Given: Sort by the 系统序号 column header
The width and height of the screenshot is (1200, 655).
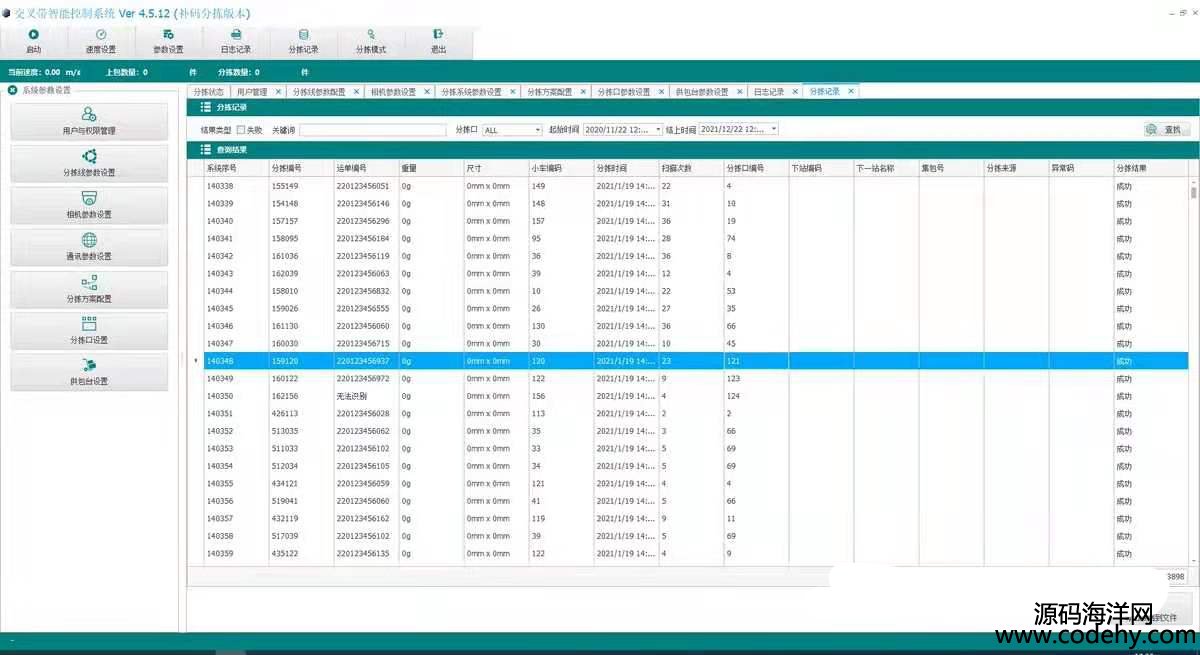Looking at the screenshot, I should tap(236, 168).
